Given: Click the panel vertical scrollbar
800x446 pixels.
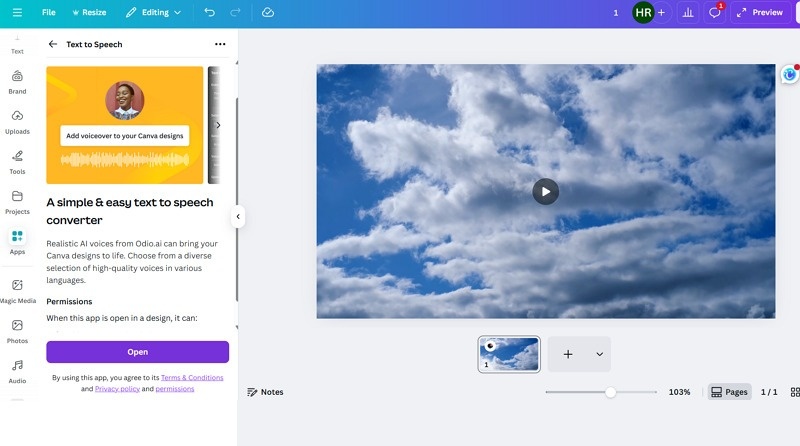Looking at the screenshot, I should [237, 199].
